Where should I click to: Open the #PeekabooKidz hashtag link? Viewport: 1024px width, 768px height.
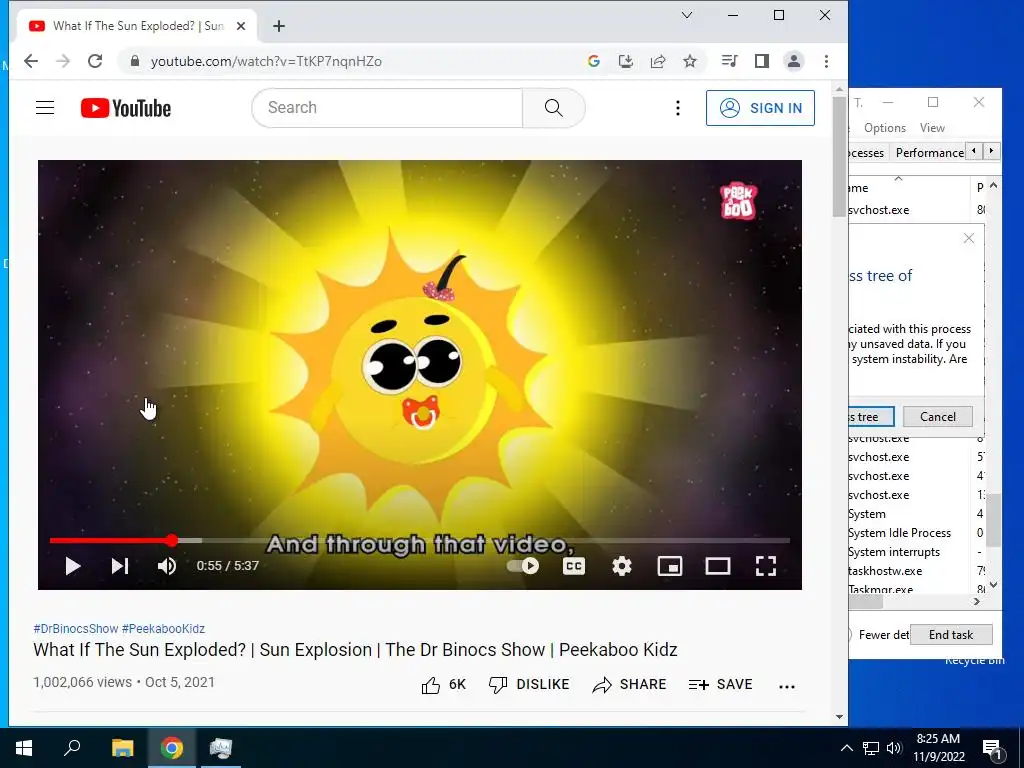[163, 629]
